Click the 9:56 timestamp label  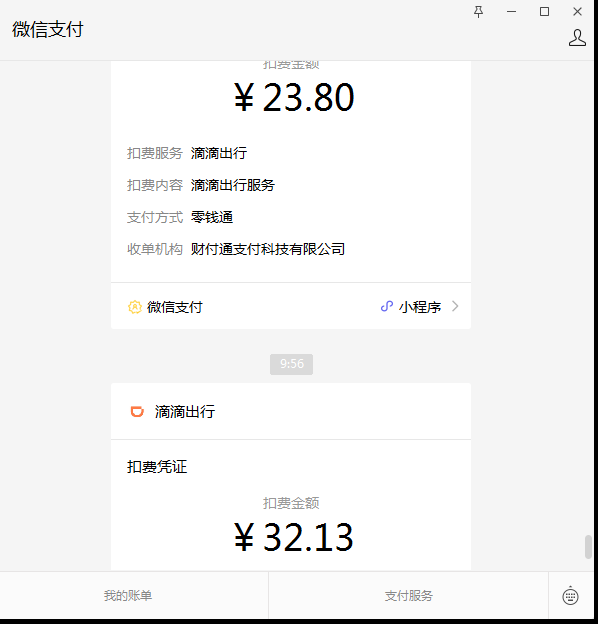292,364
